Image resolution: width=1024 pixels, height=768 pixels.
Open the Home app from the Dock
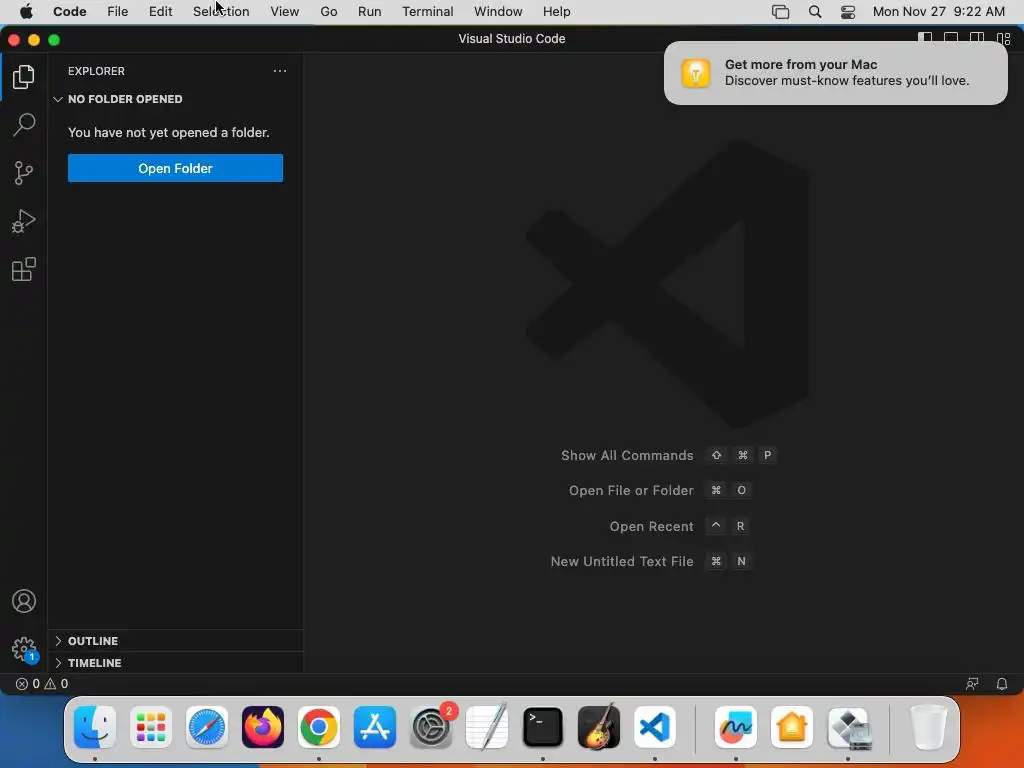point(792,727)
